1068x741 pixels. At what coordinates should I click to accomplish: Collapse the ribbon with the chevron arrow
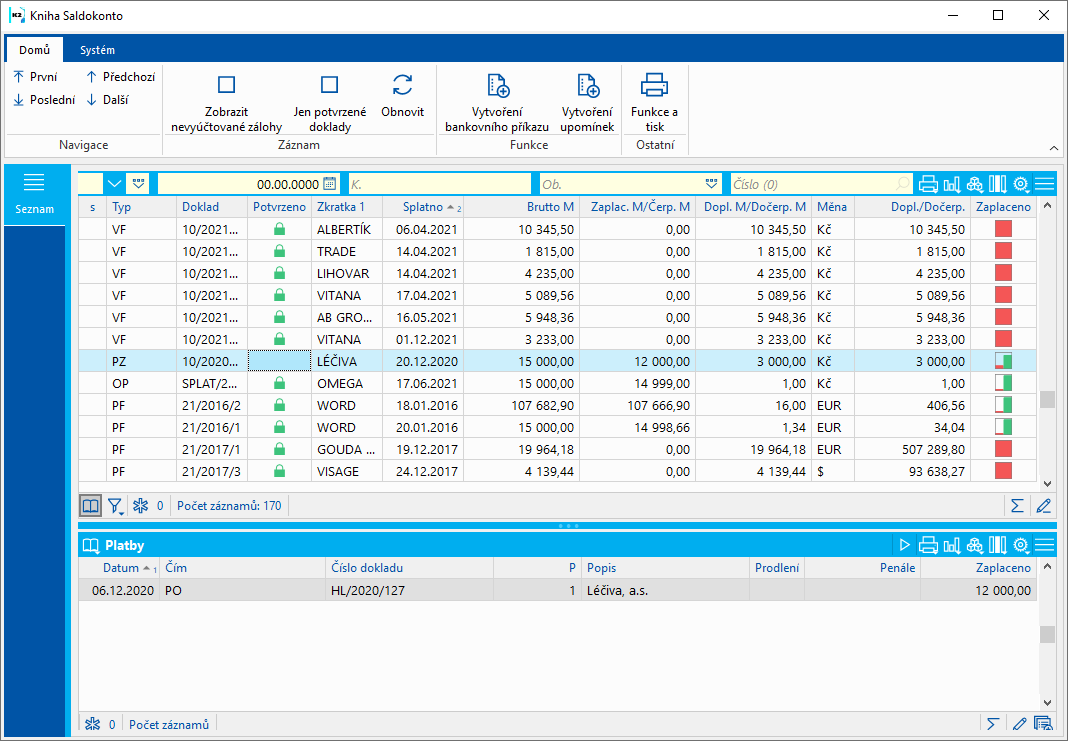click(x=1053, y=148)
